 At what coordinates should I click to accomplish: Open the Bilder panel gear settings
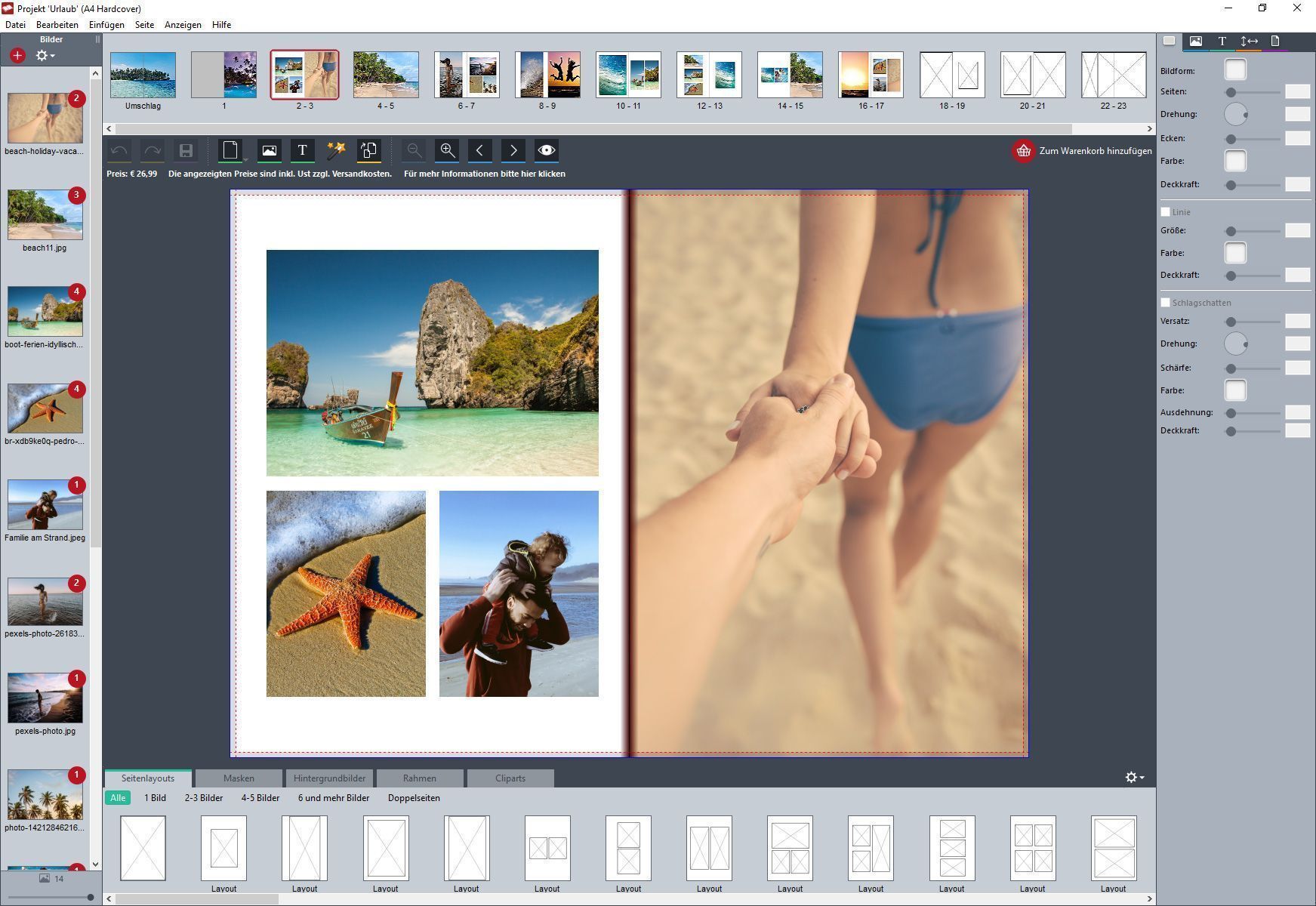click(x=45, y=55)
